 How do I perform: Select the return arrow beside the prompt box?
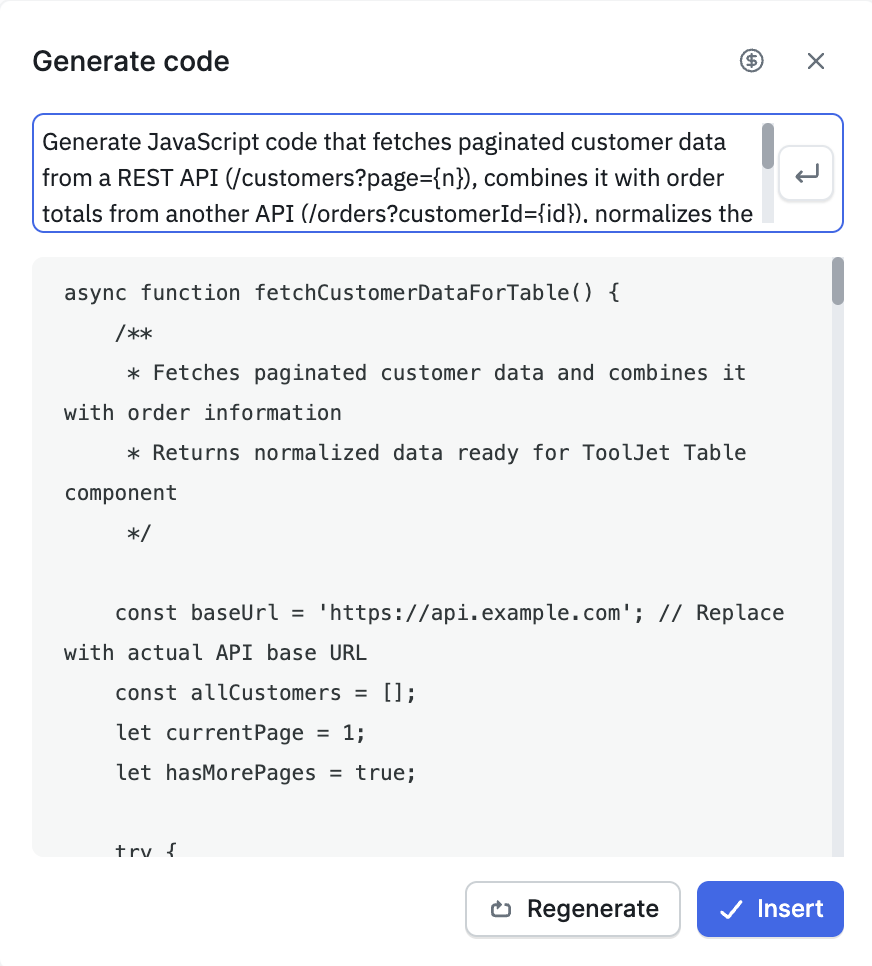click(806, 173)
